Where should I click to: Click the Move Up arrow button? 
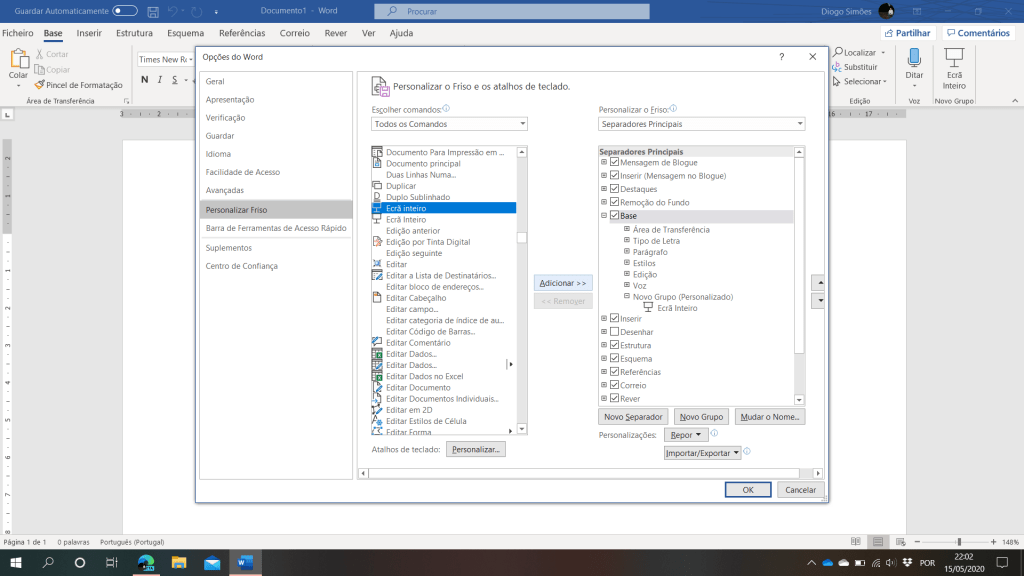819,283
